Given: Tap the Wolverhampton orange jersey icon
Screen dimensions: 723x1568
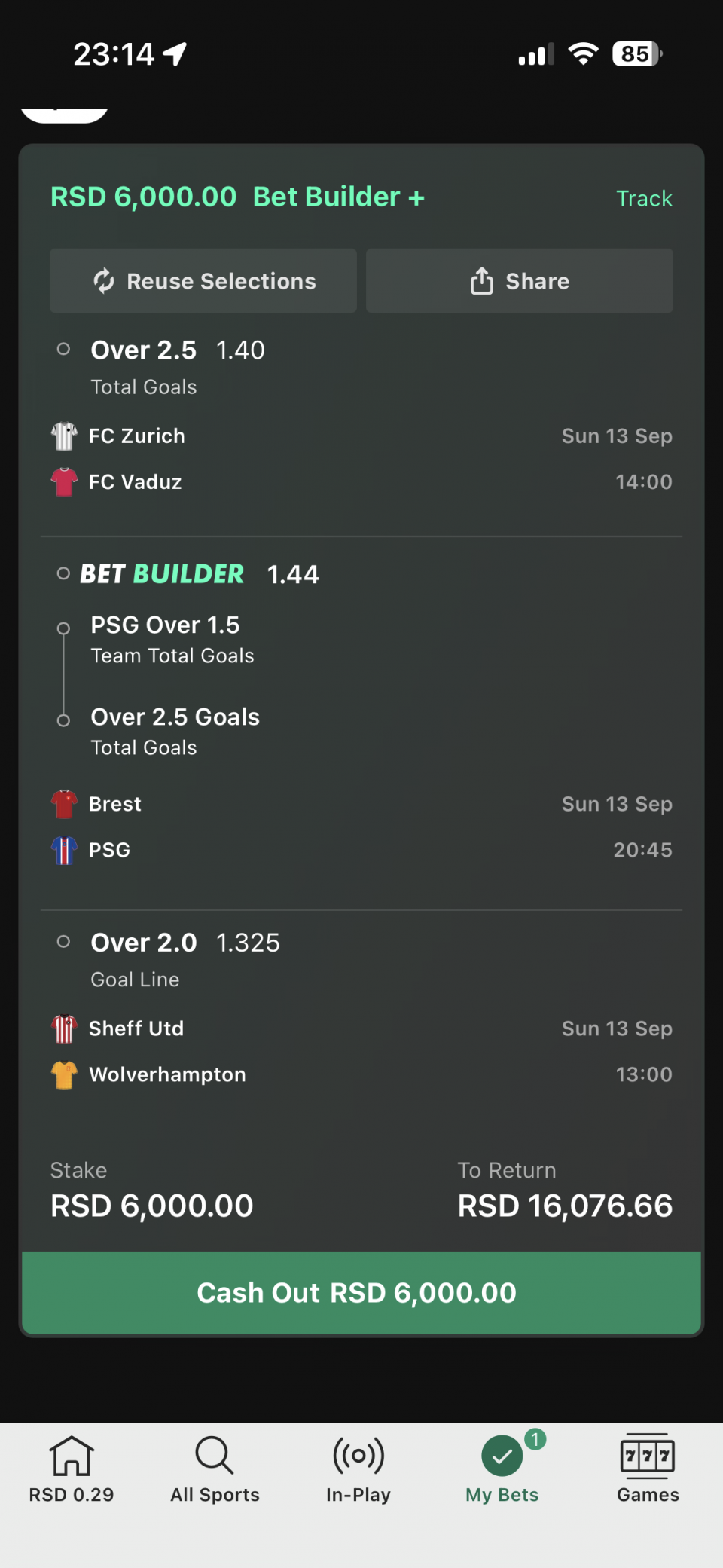Looking at the screenshot, I should tap(64, 1074).
